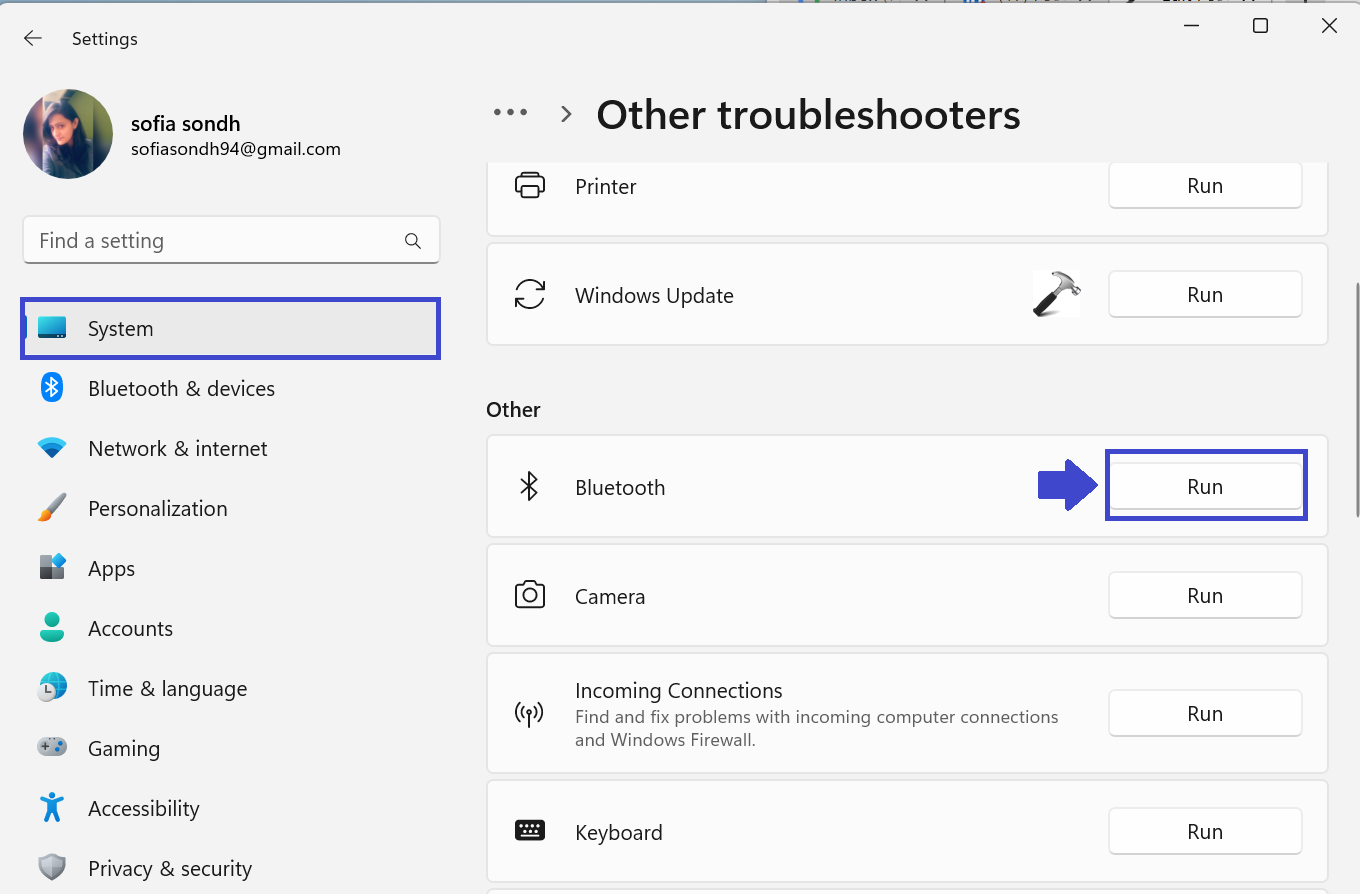Click the Bluetooth & devices sidebar icon
1360x894 pixels.
pyautogui.click(x=52, y=388)
